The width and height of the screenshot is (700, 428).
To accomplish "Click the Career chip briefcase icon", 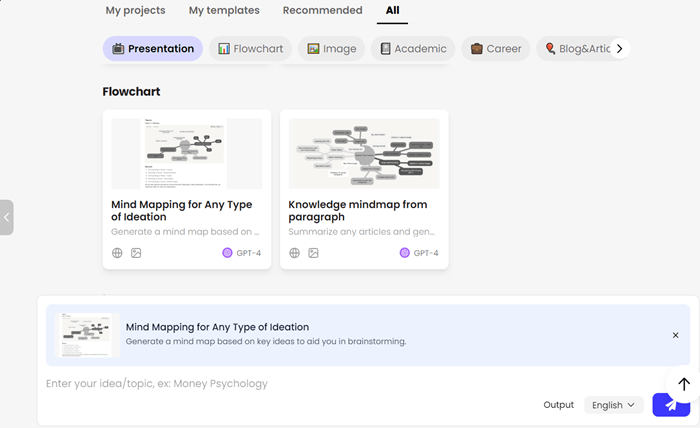I will point(477,49).
